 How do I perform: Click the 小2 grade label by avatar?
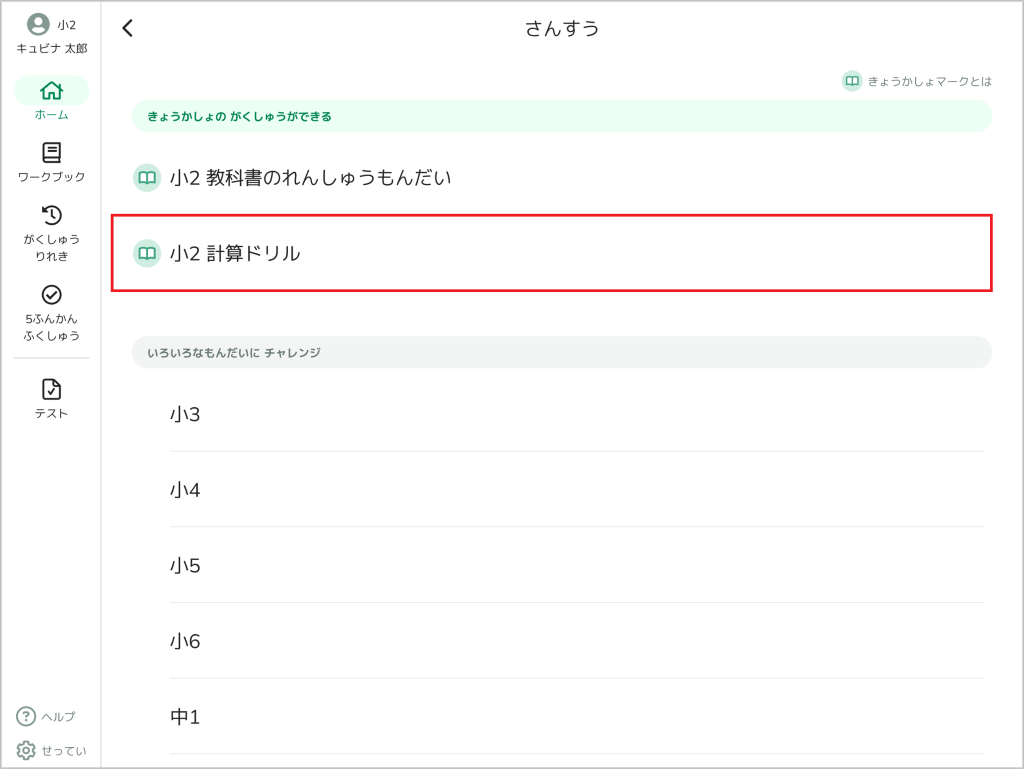click(x=67, y=25)
